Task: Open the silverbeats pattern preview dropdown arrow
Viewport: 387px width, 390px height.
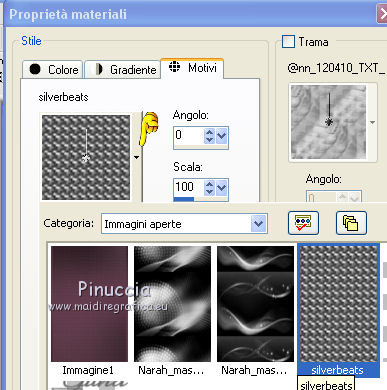Action: pos(137,157)
